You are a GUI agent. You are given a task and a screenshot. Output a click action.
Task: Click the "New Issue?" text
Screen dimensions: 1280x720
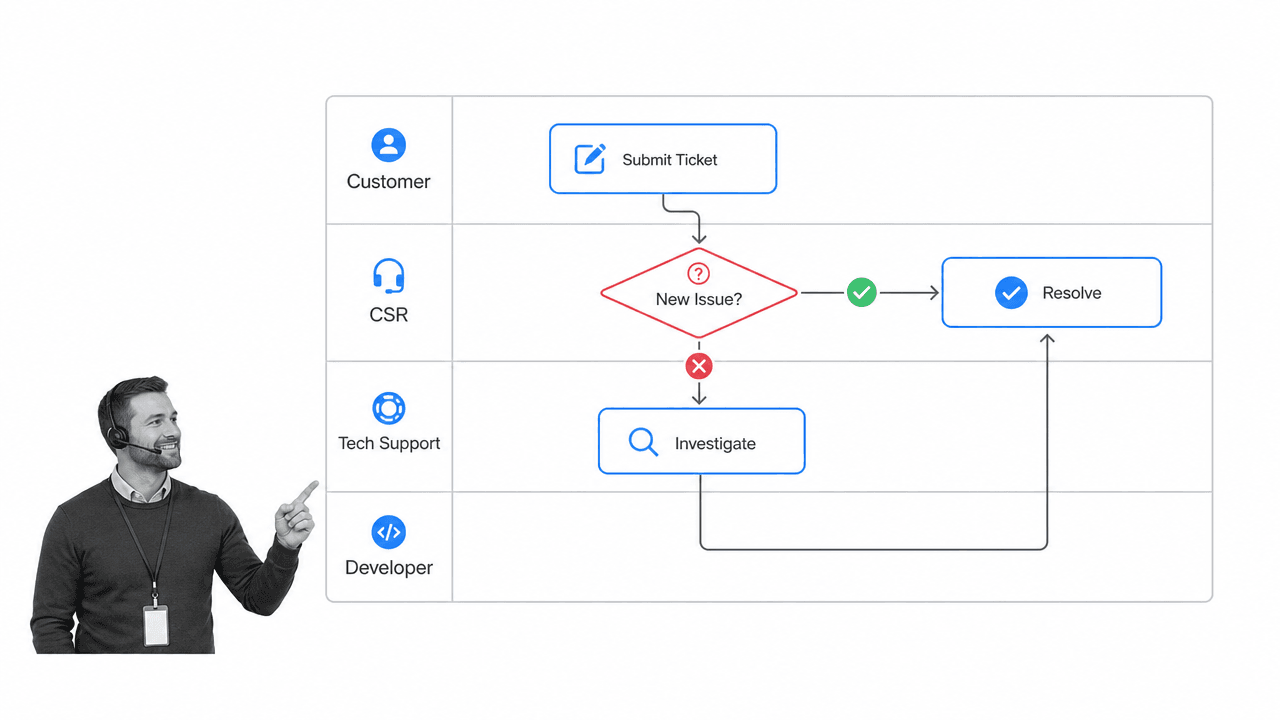pos(699,299)
